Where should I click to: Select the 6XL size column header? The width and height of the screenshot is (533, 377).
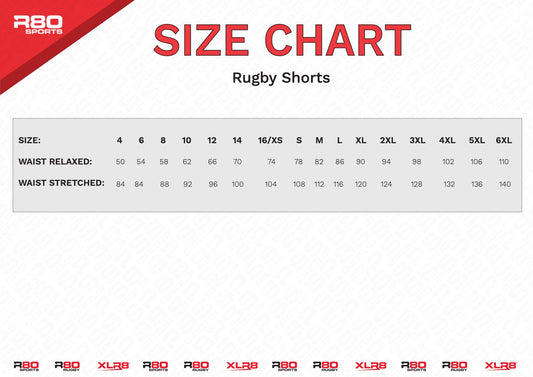pos(504,140)
